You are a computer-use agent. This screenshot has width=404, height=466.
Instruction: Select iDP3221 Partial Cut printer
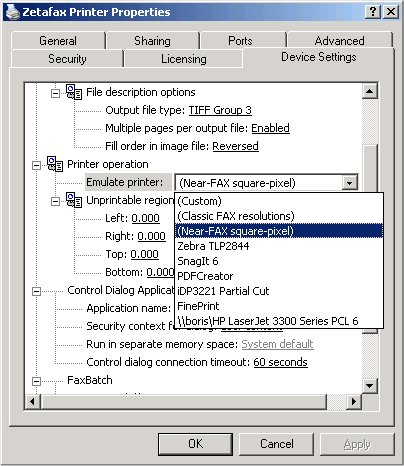click(x=279, y=291)
